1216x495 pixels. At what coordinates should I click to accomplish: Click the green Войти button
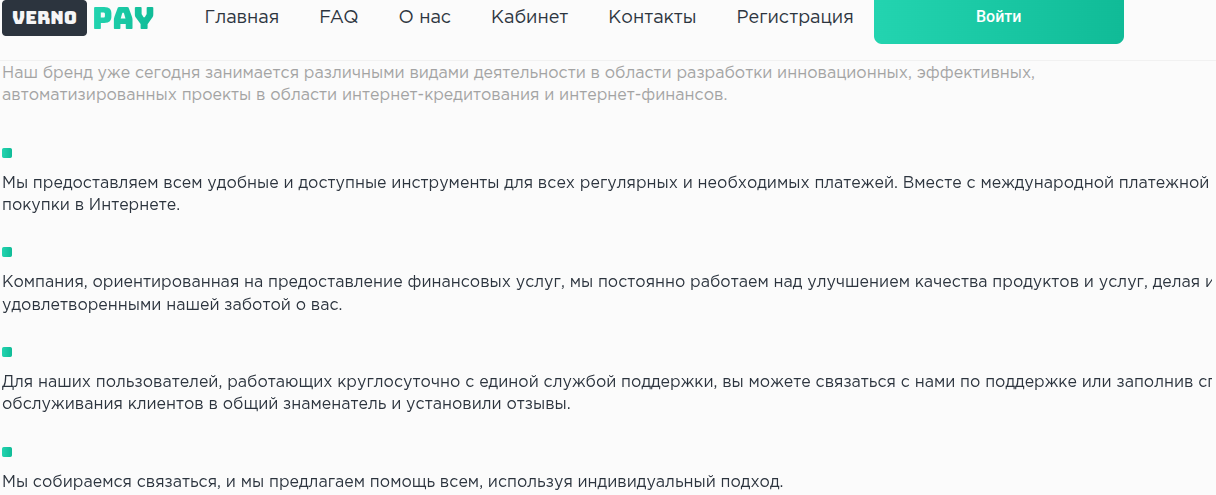tap(999, 18)
